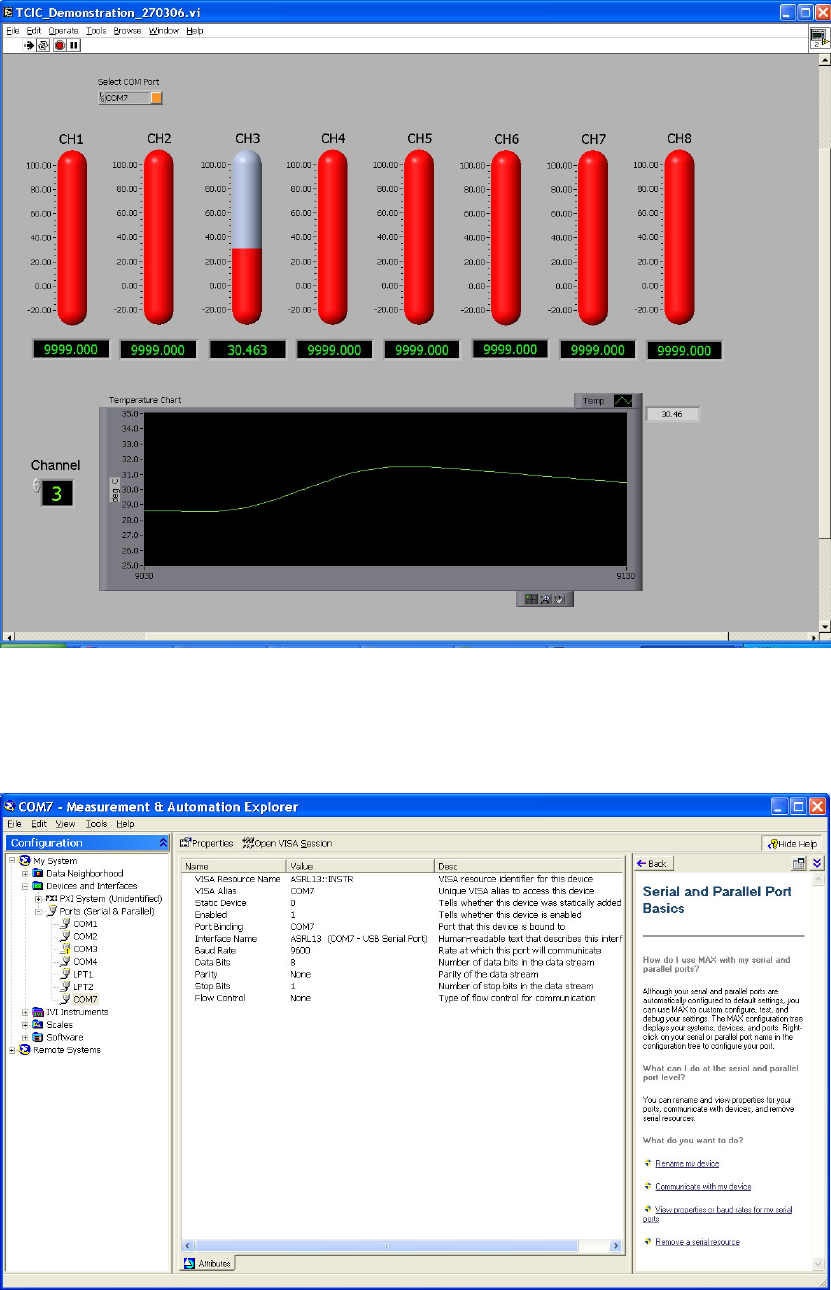Click the help pane window layout icon
Image resolution: width=831 pixels, height=1290 pixels.
(x=799, y=863)
